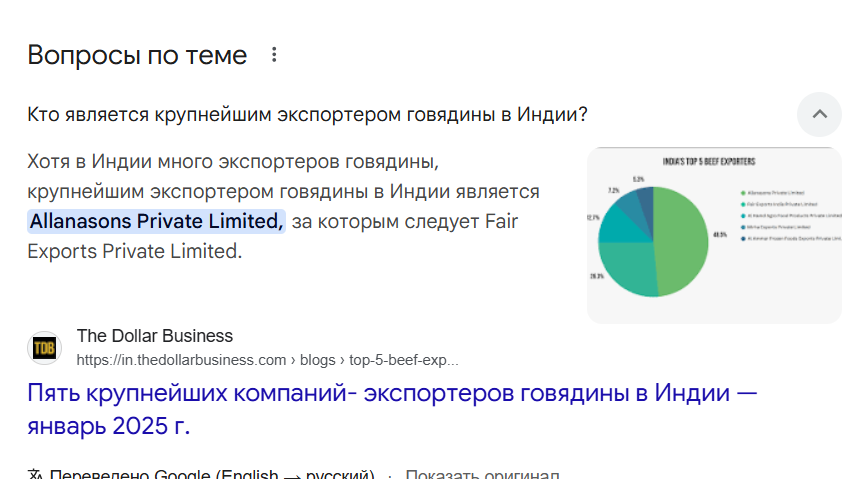Click Показать оригинал to view the original

[482, 474]
